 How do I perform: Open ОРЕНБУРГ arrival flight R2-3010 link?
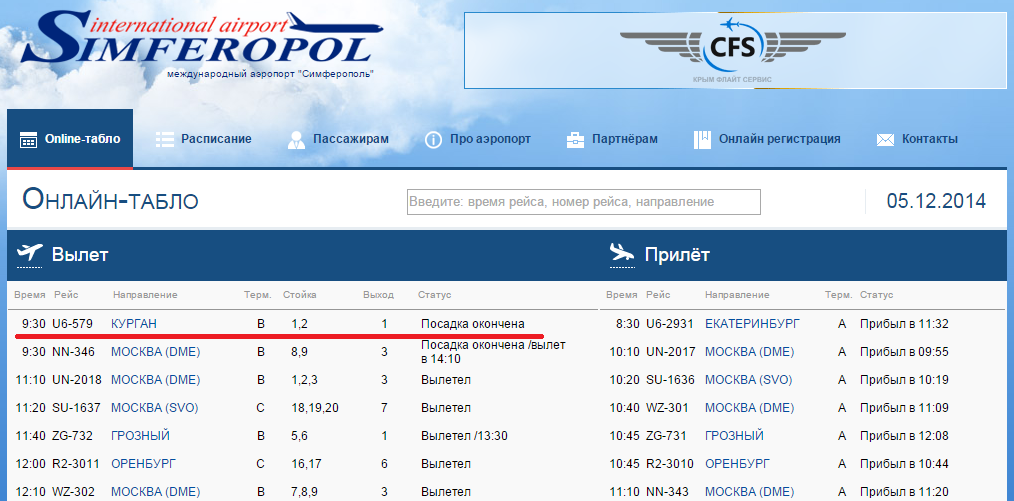(x=740, y=464)
